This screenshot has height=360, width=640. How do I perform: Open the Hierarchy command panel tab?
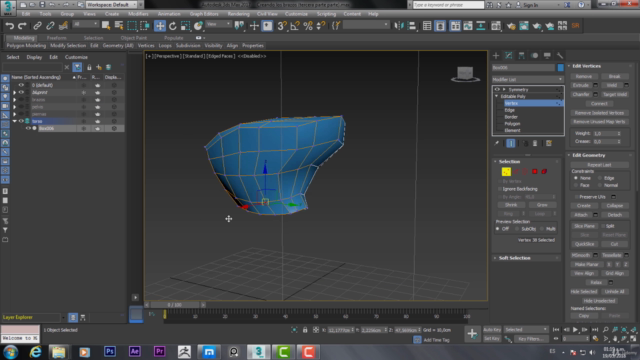(x=521, y=56)
